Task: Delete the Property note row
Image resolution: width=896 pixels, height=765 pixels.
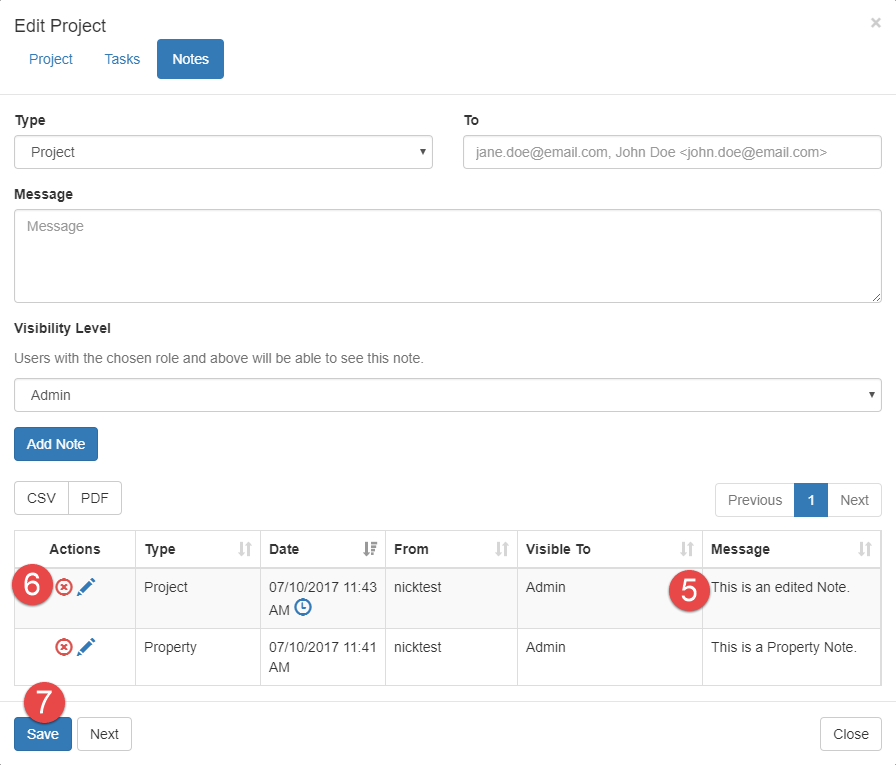Action: point(64,648)
